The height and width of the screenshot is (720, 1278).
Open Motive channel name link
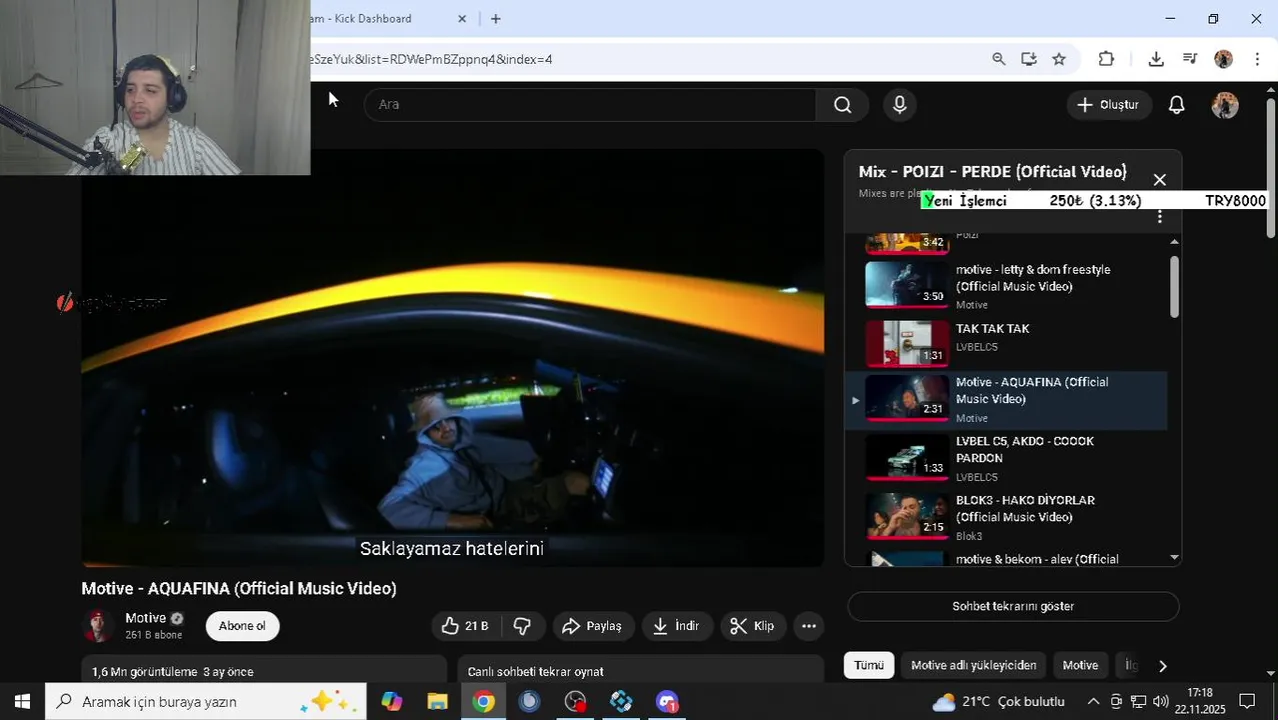145,618
